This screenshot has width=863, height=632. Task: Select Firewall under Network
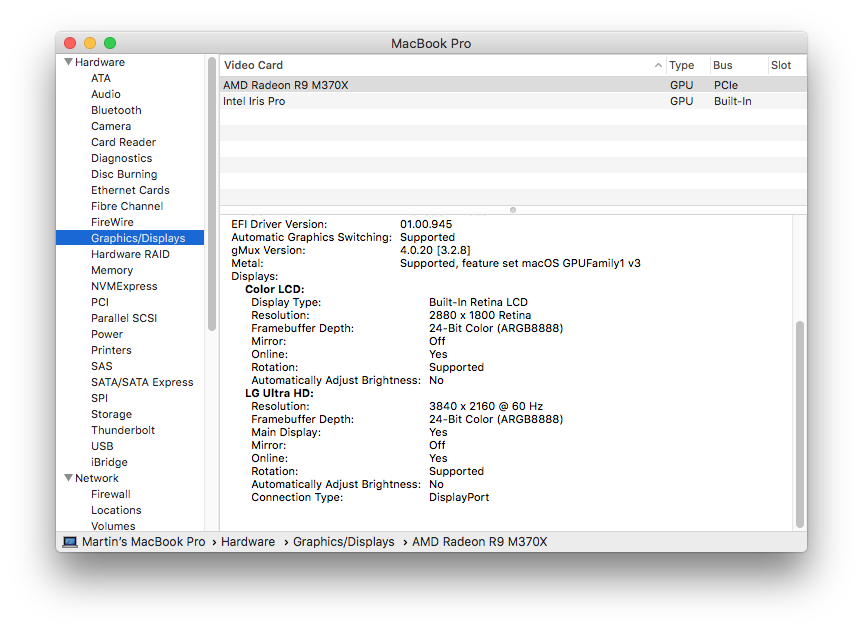[x=111, y=494]
